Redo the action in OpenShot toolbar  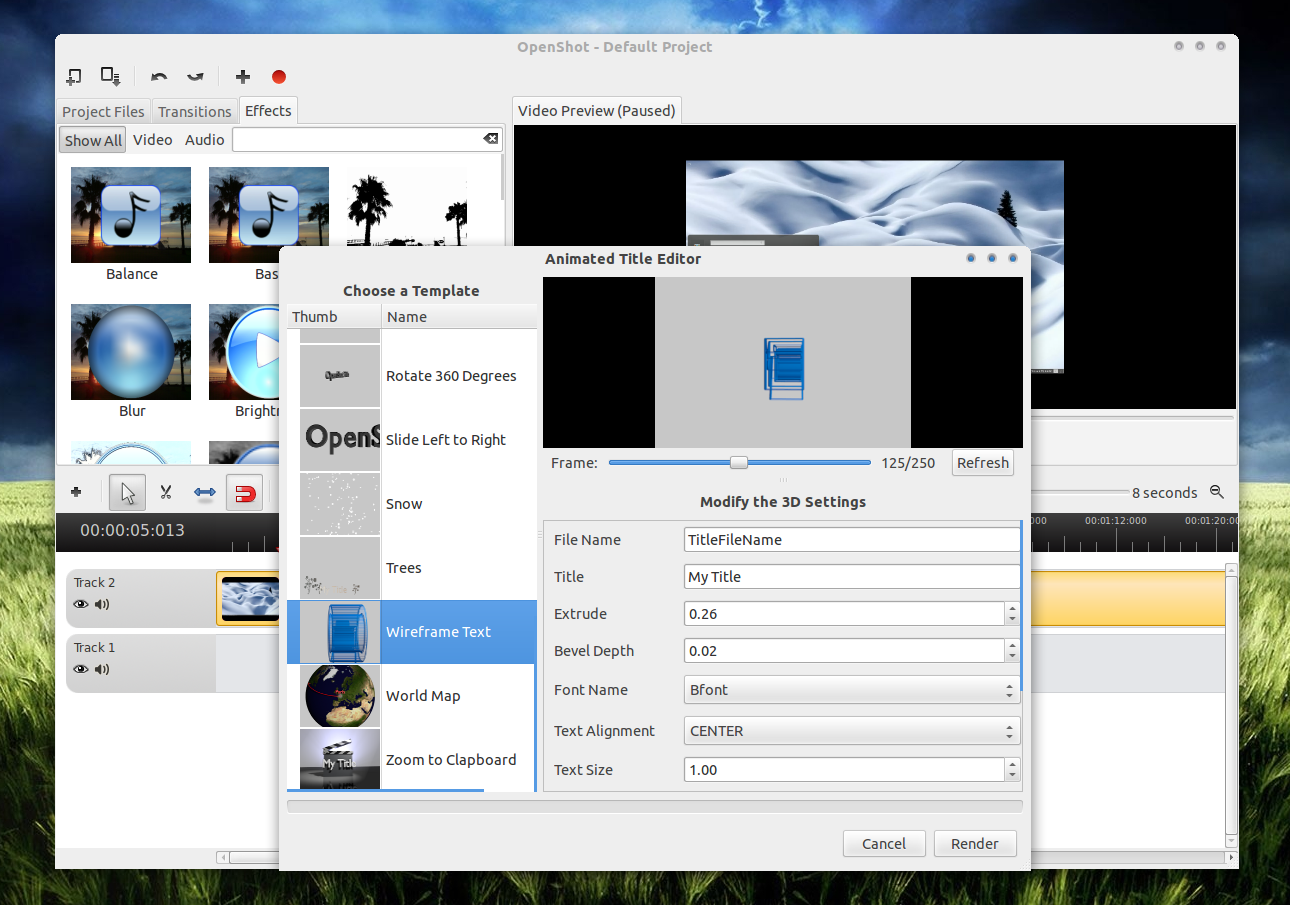point(195,77)
